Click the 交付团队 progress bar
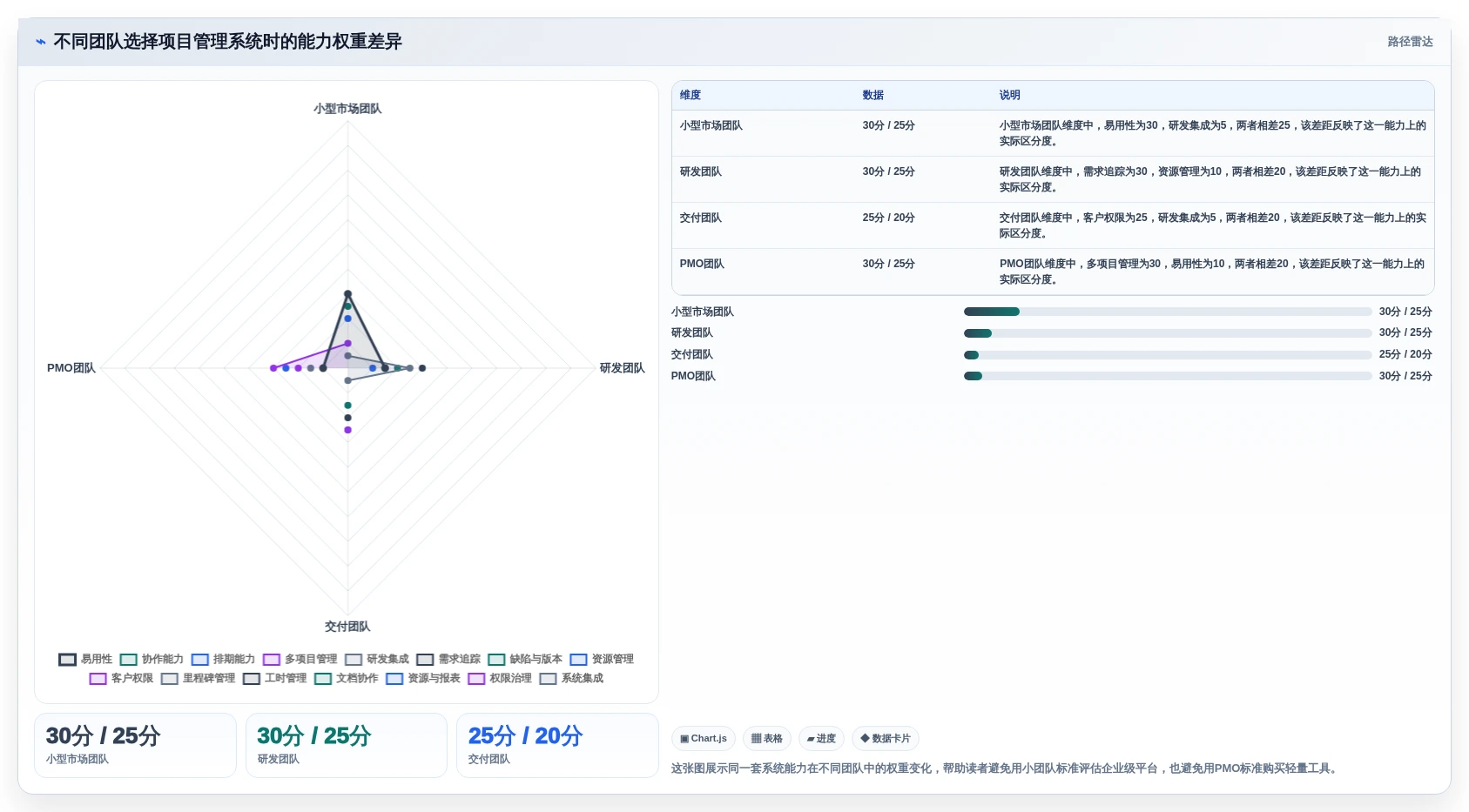The height and width of the screenshot is (812, 1469). 1168,355
